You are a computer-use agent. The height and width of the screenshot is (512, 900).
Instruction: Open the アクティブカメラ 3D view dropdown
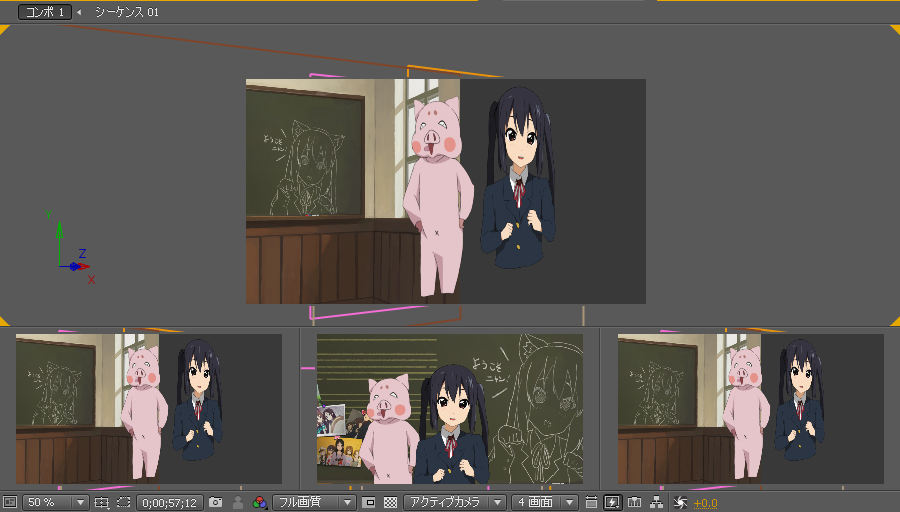coord(455,502)
